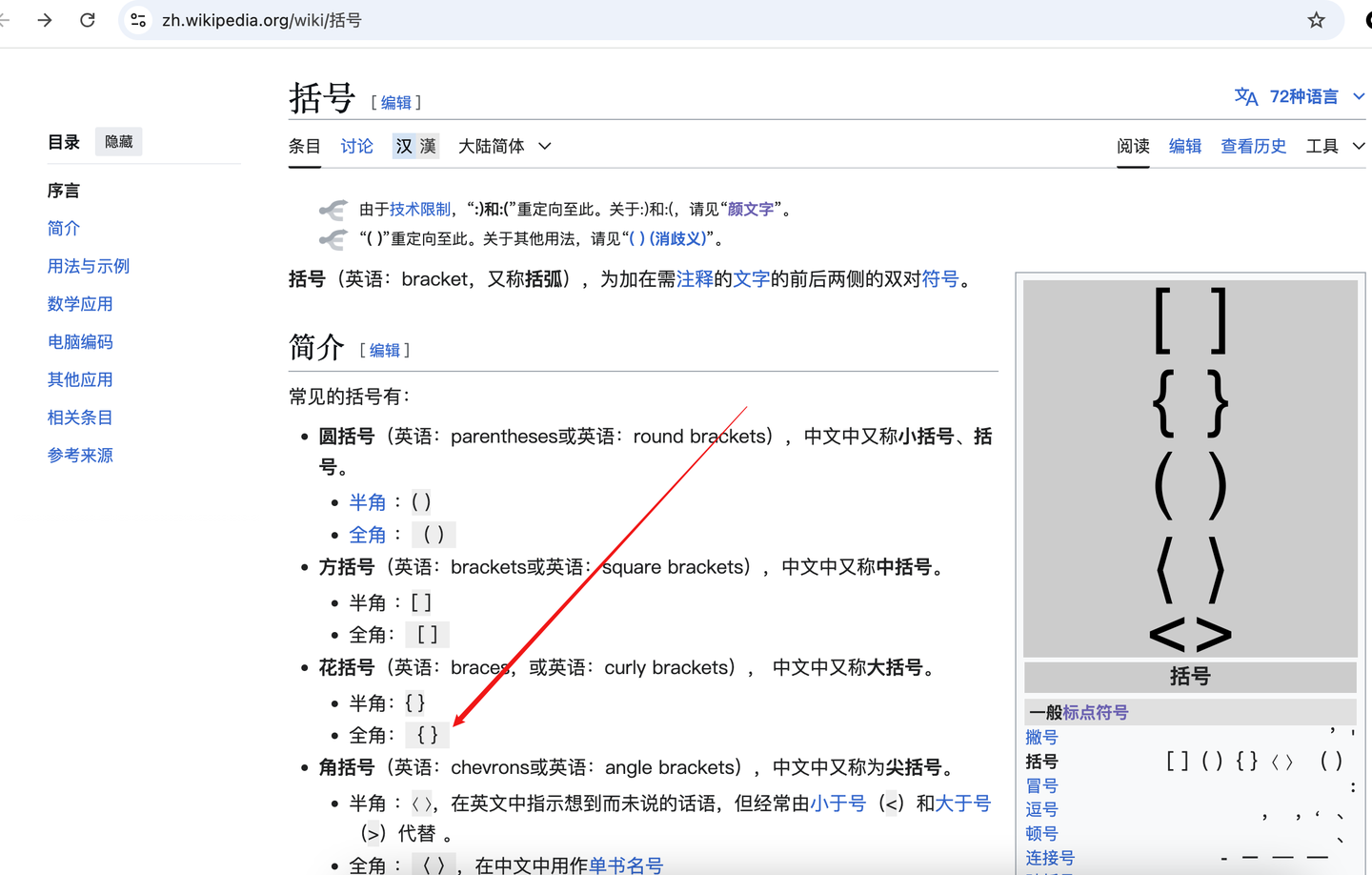The width and height of the screenshot is (1372, 875).
Task: Click the redirect arrow icon beside the 技术限制 note
Action: tap(333, 209)
